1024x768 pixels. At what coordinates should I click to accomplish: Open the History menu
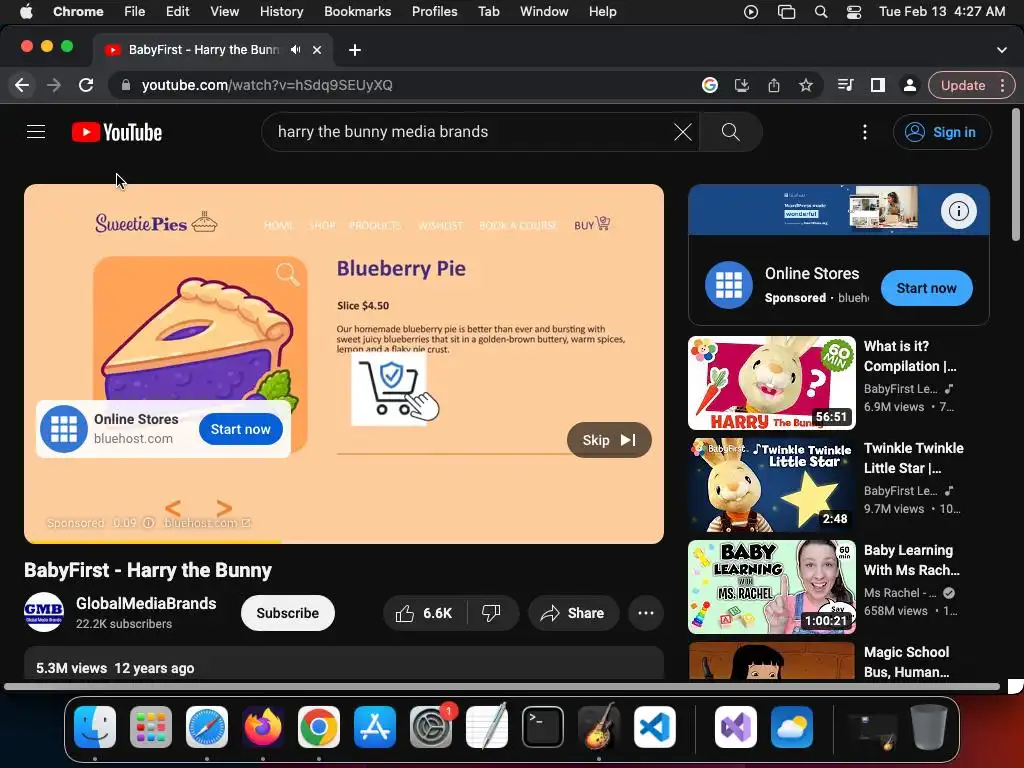point(281,11)
